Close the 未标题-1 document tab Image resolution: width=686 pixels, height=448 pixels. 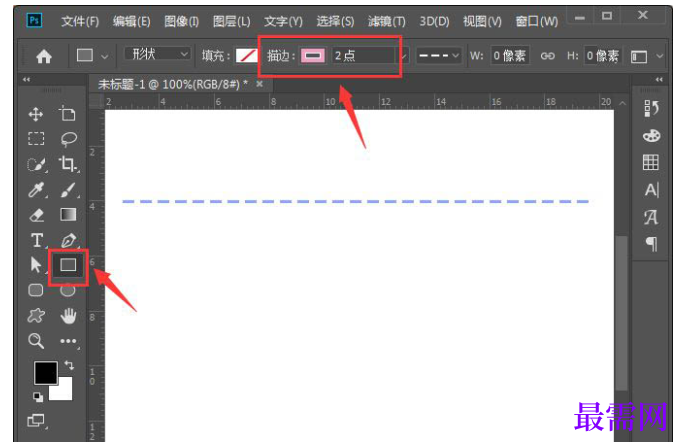point(259,84)
